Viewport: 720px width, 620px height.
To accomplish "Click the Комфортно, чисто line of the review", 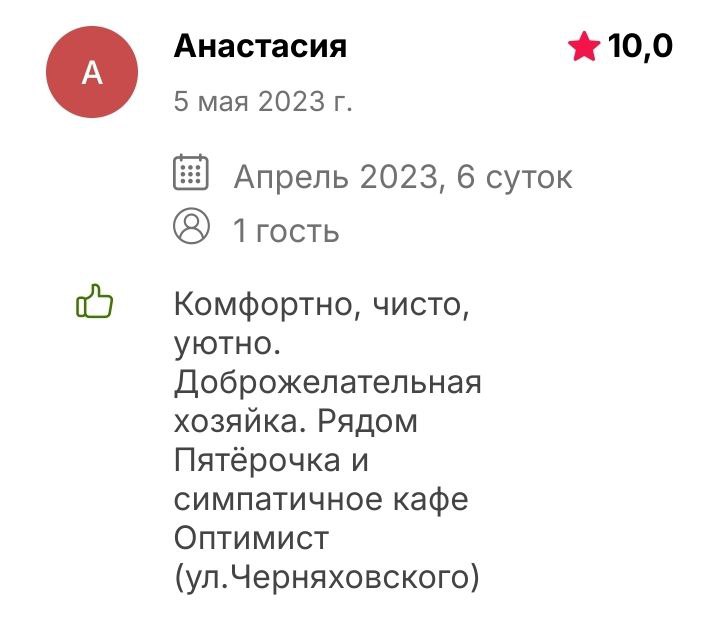I will click(320, 306).
